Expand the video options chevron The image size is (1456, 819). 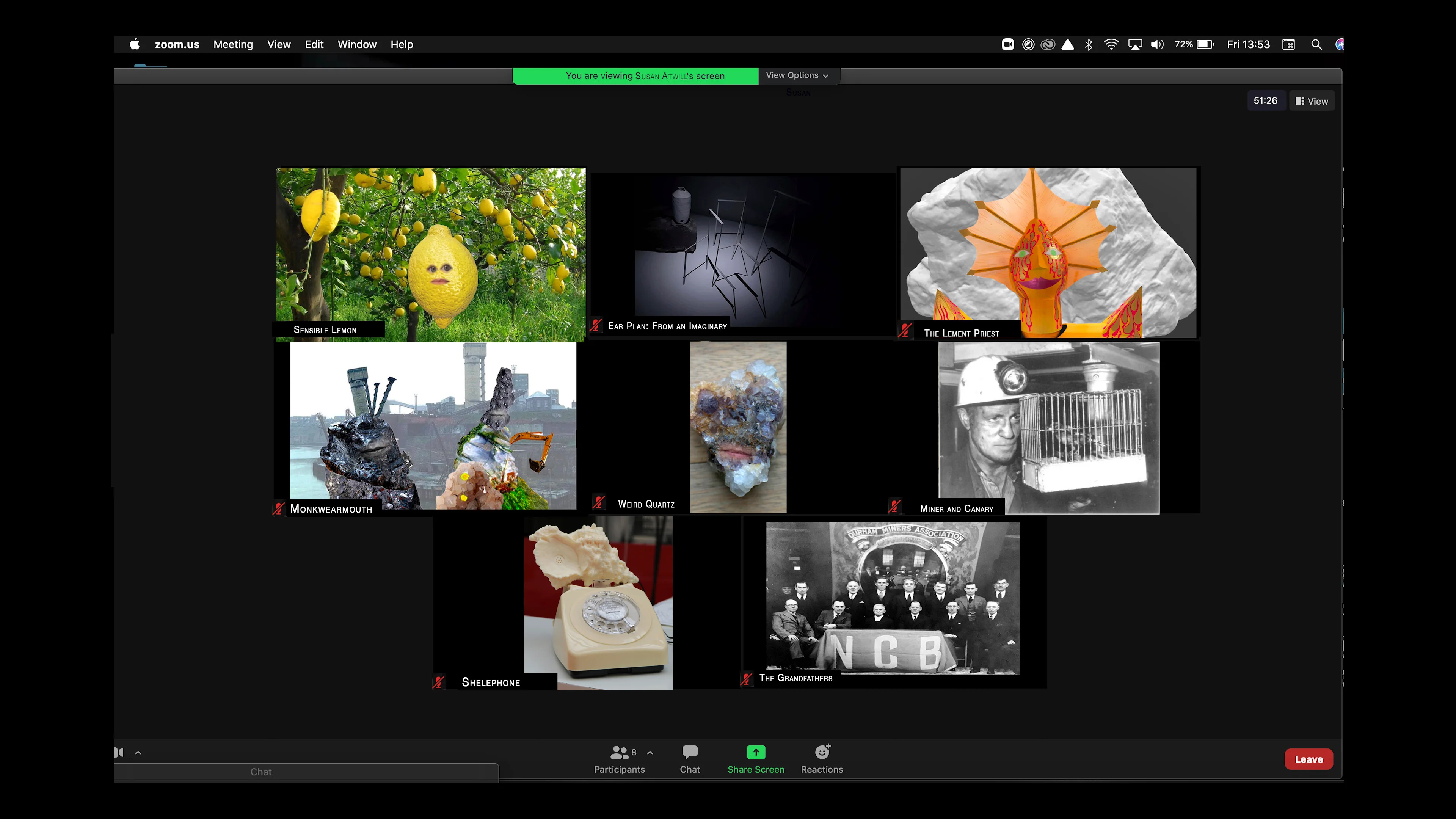click(x=138, y=753)
